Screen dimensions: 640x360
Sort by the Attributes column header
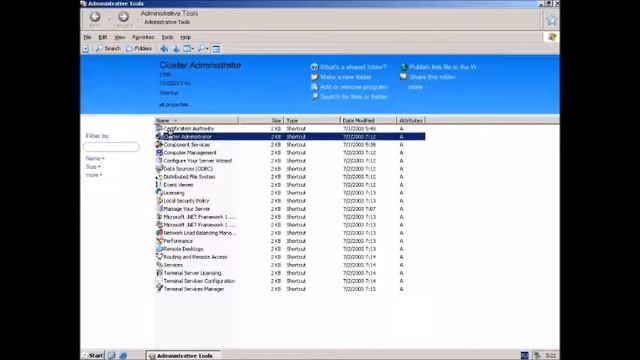(411, 120)
